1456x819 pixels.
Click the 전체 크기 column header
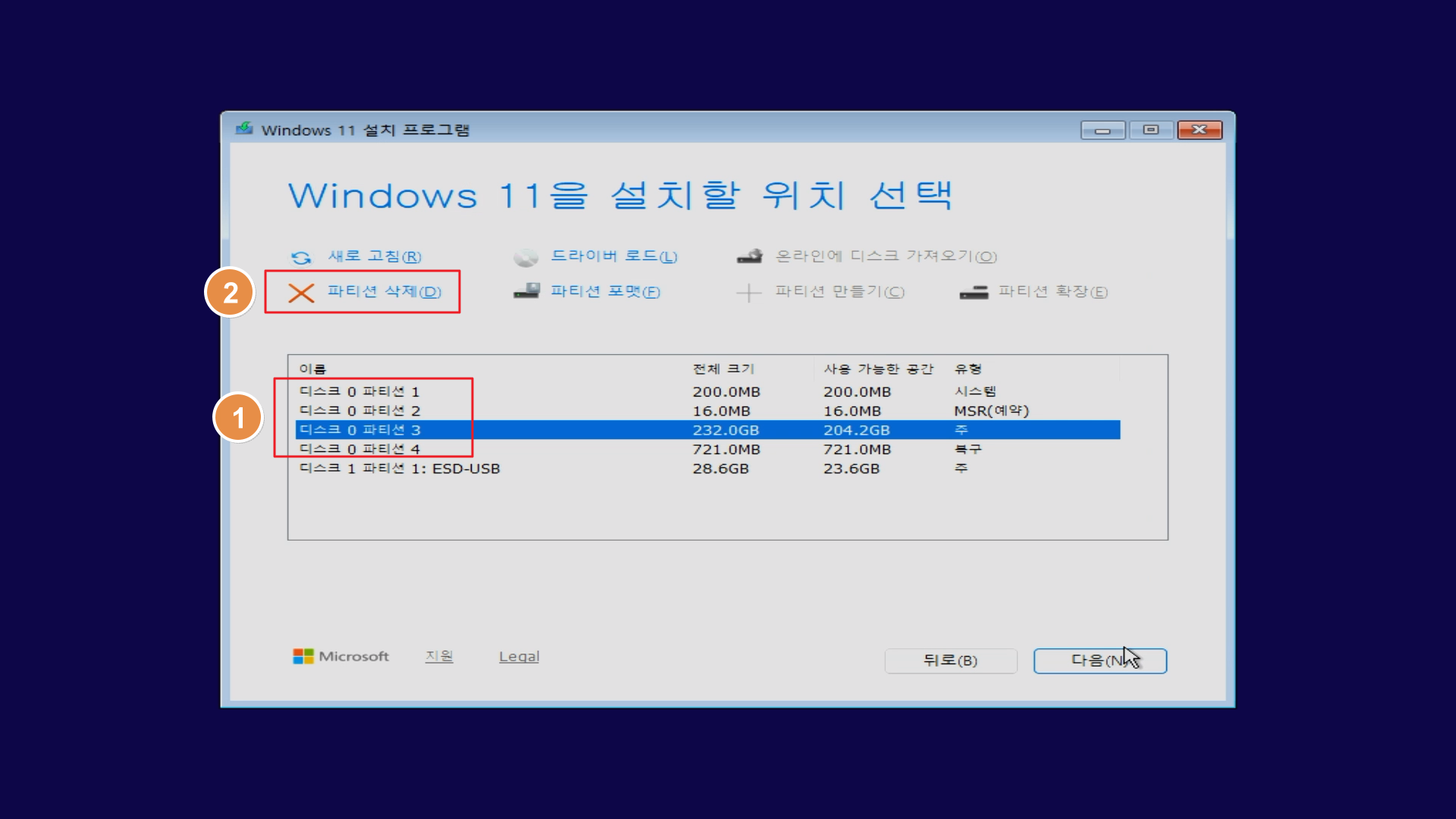click(x=723, y=369)
